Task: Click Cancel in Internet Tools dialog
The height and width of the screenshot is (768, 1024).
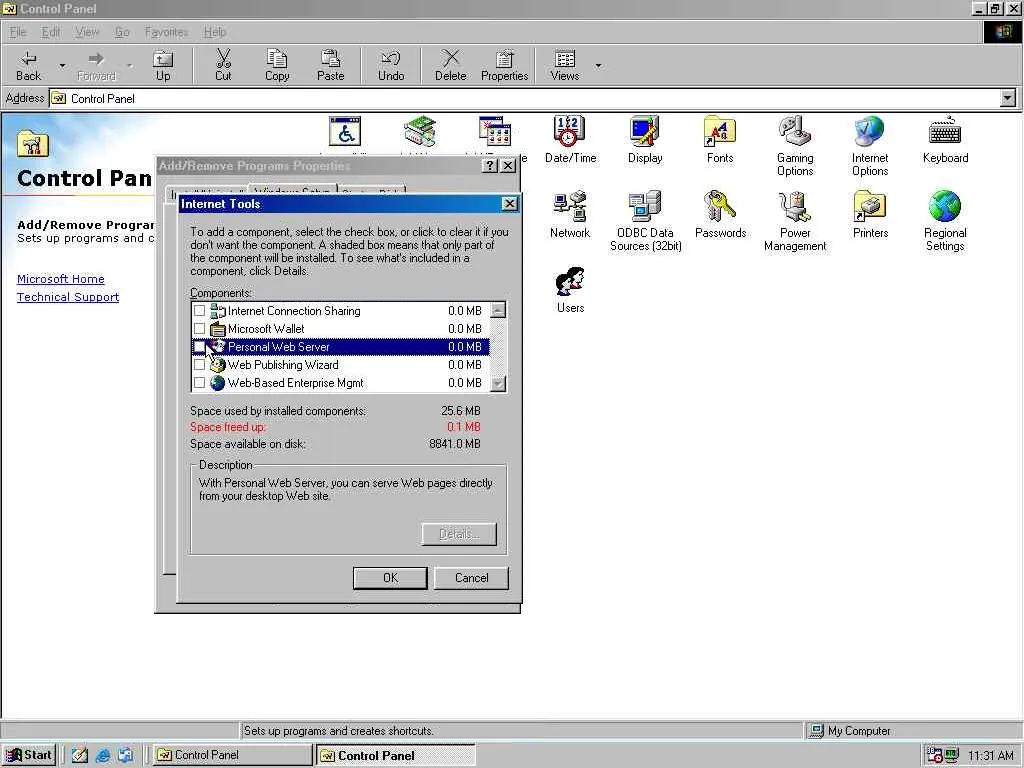Action: [471, 578]
